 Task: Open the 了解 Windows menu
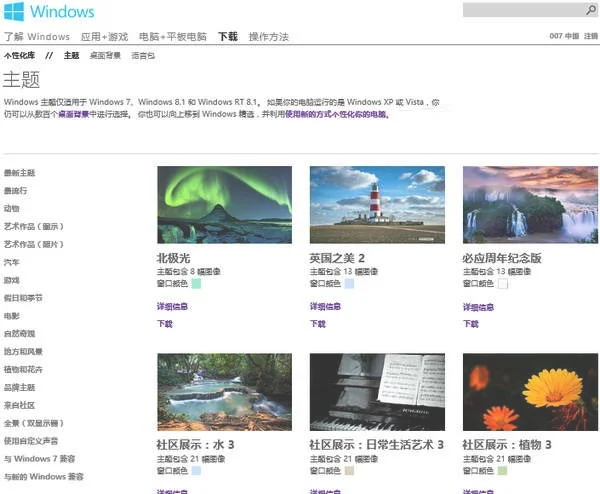tap(37, 37)
